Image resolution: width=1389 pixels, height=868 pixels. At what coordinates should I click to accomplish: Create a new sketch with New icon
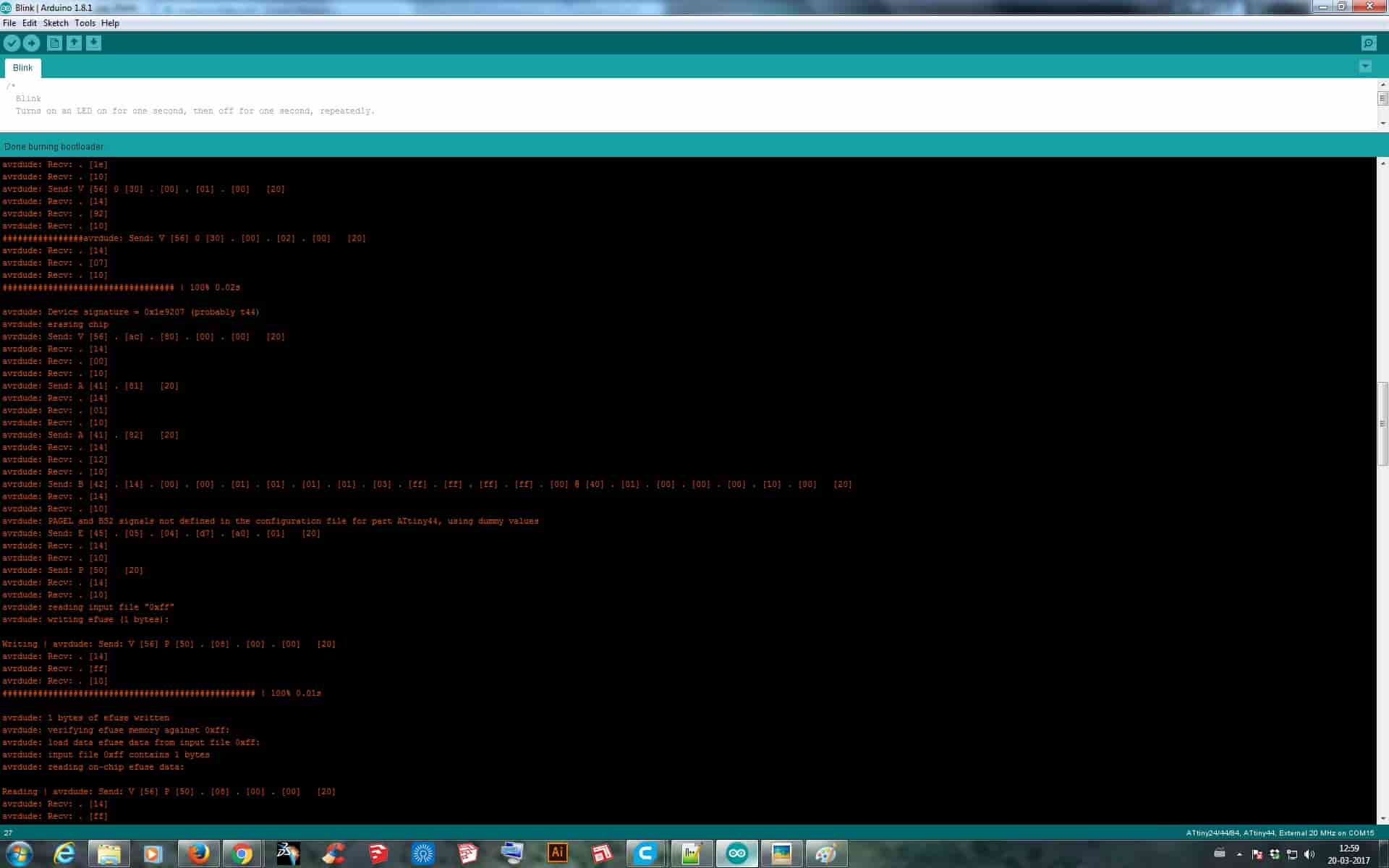tap(54, 43)
